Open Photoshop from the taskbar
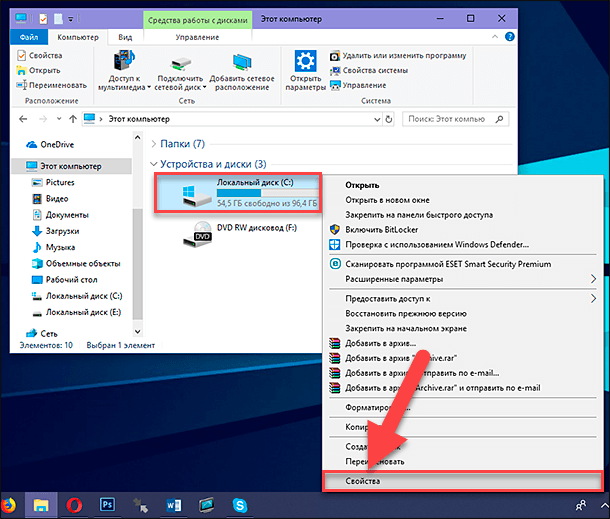610x519 pixels. click(x=107, y=505)
